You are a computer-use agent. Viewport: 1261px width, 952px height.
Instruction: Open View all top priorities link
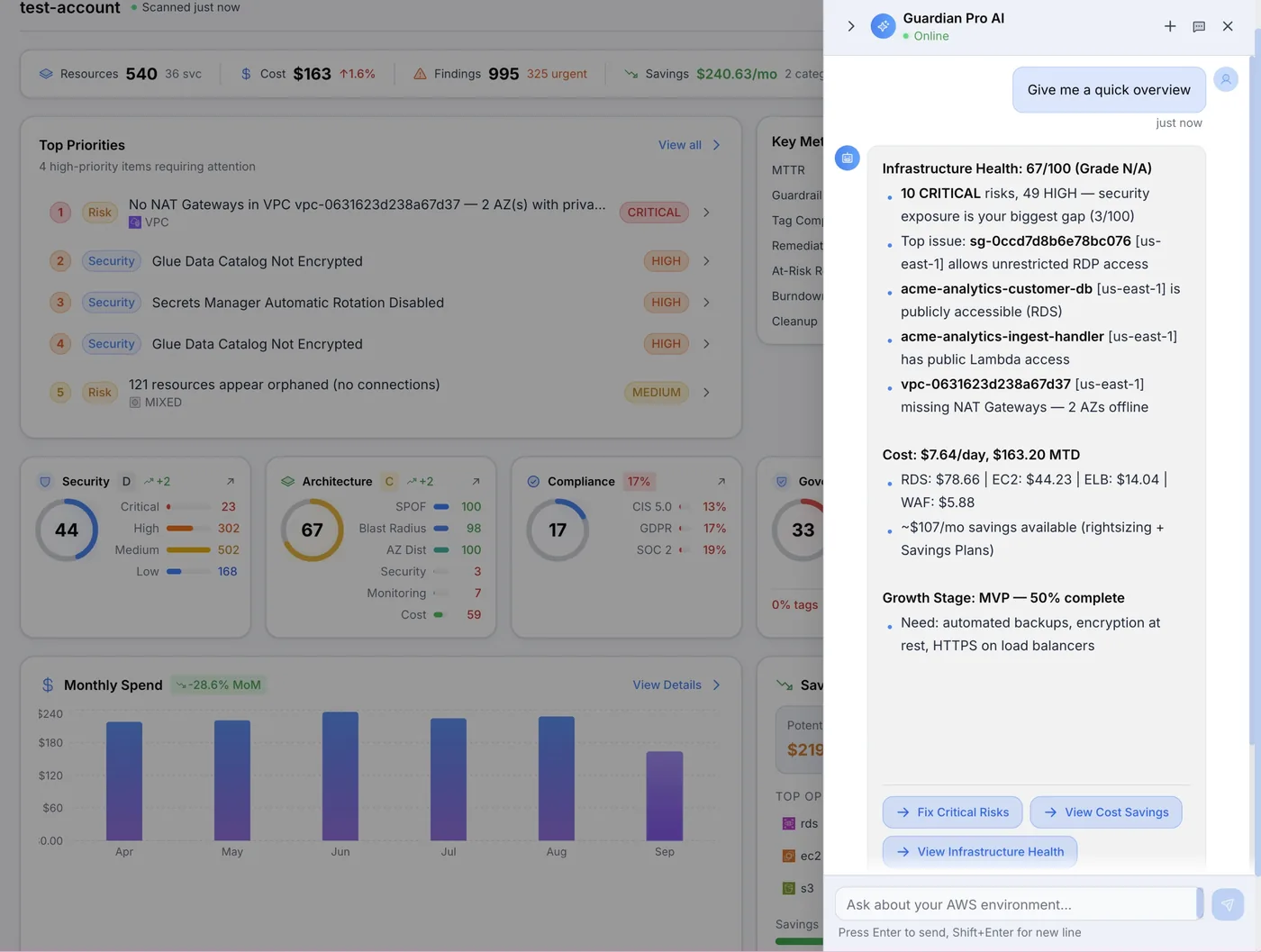point(689,145)
